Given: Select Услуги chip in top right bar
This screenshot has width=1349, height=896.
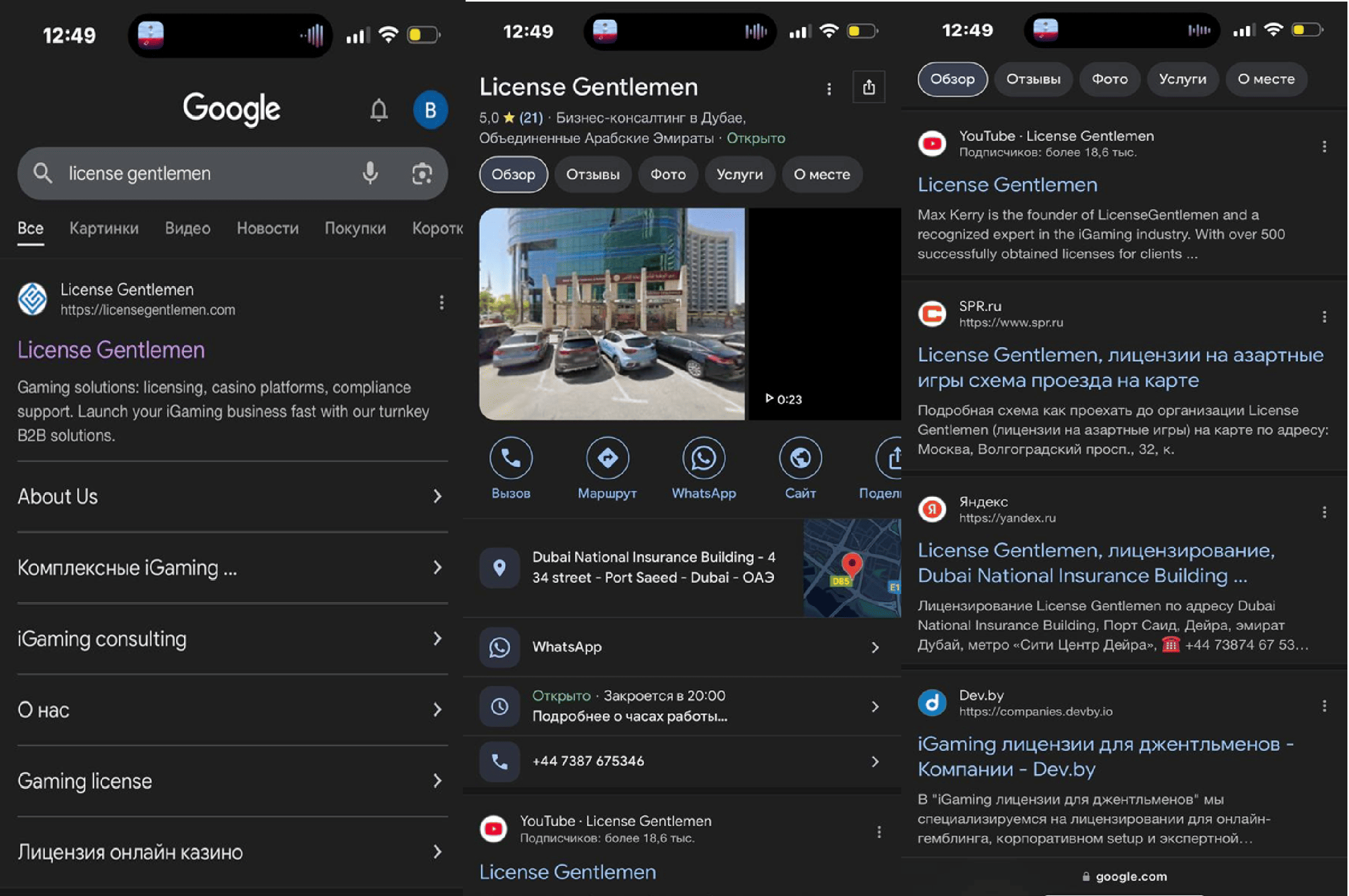Looking at the screenshot, I should coord(1182,79).
